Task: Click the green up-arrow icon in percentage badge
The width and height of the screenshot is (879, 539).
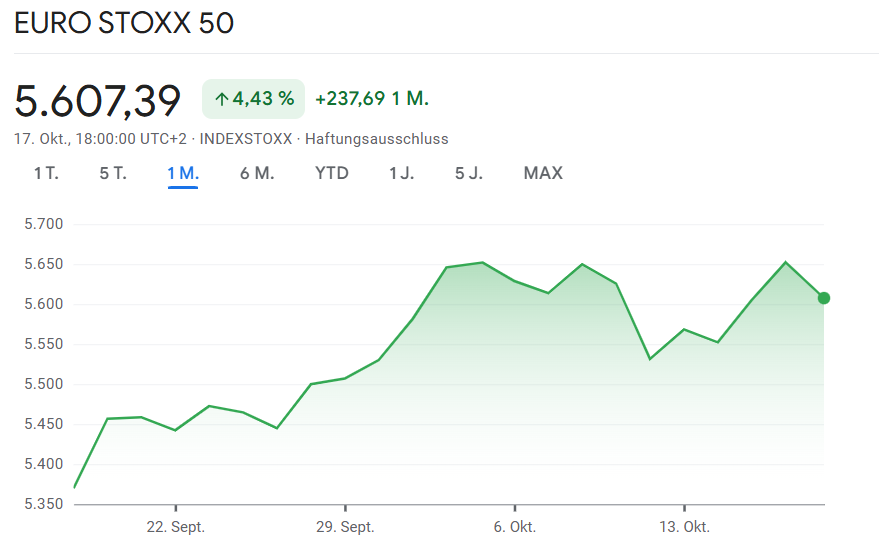Action: point(221,99)
